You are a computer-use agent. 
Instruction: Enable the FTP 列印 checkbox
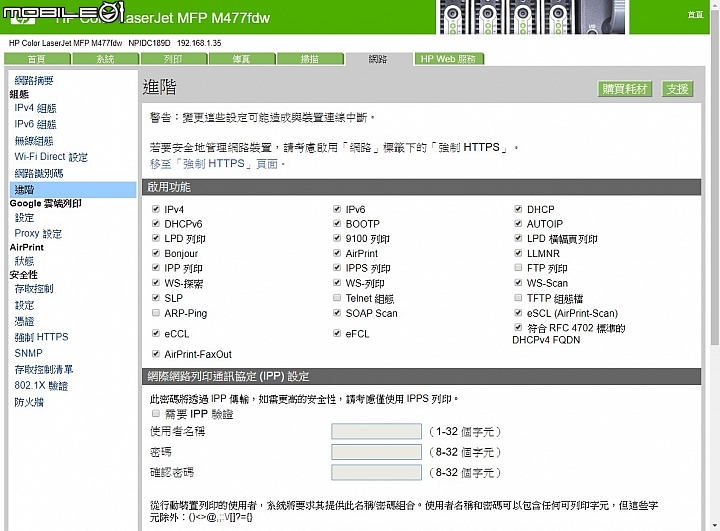point(518,267)
